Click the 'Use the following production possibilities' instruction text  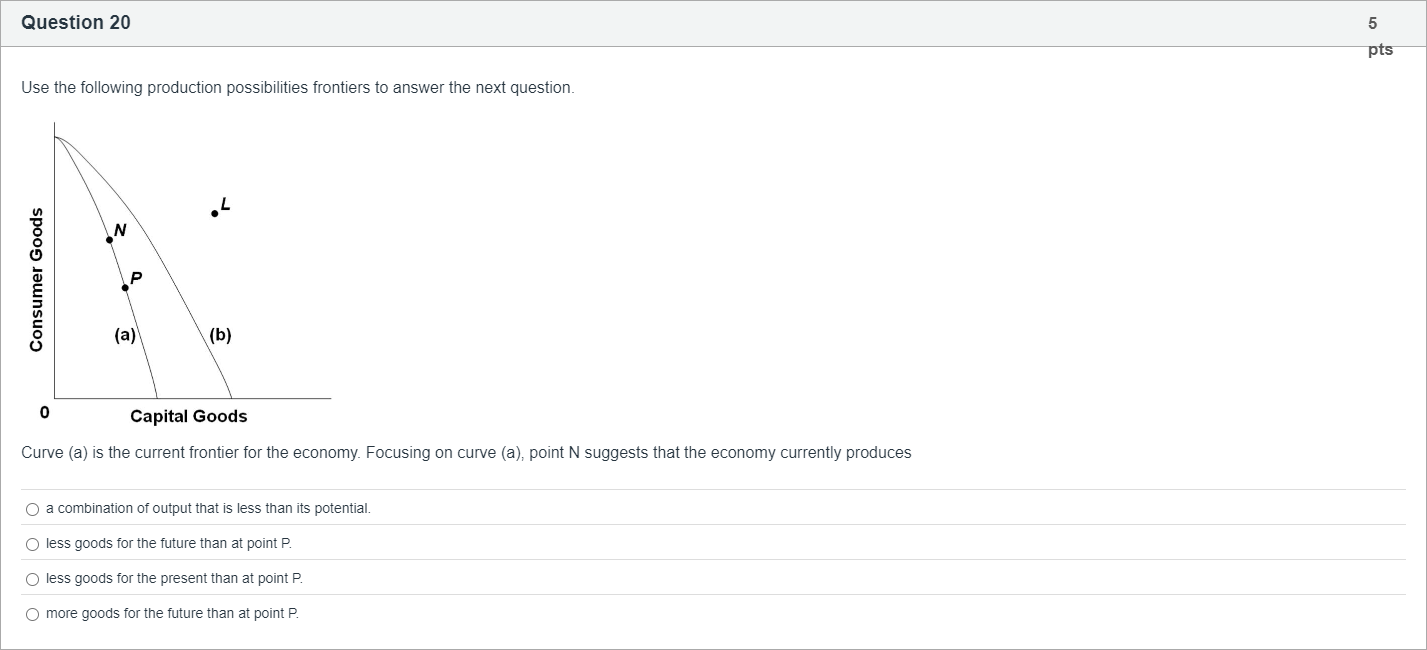click(x=298, y=88)
